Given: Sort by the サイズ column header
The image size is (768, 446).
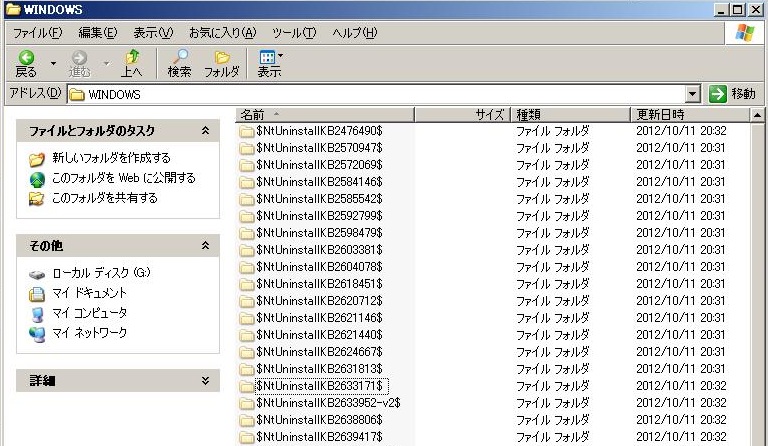Looking at the screenshot, I should pos(463,115).
